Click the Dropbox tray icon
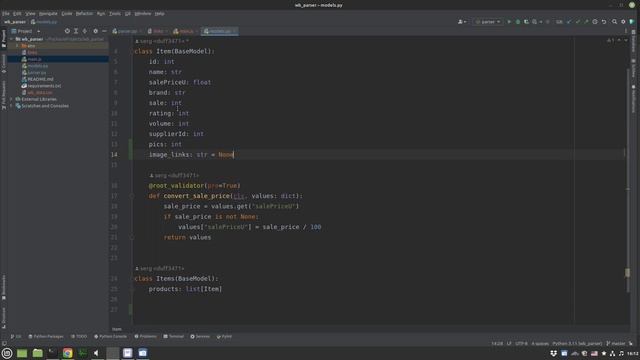This screenshot has height=360, width=640. [553, 353]
